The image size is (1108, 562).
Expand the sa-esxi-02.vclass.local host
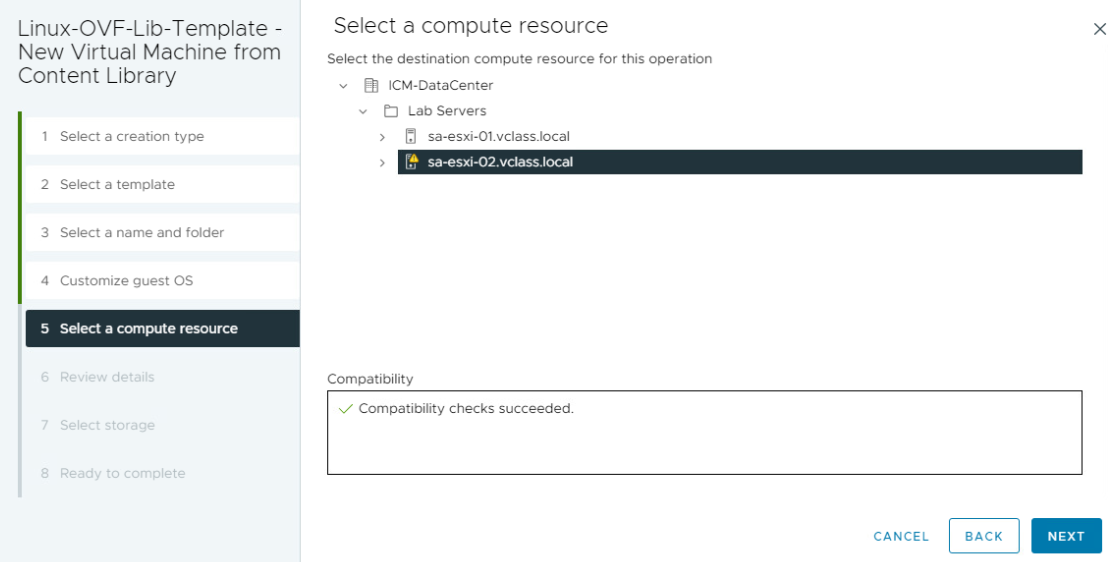pos(382,163)
